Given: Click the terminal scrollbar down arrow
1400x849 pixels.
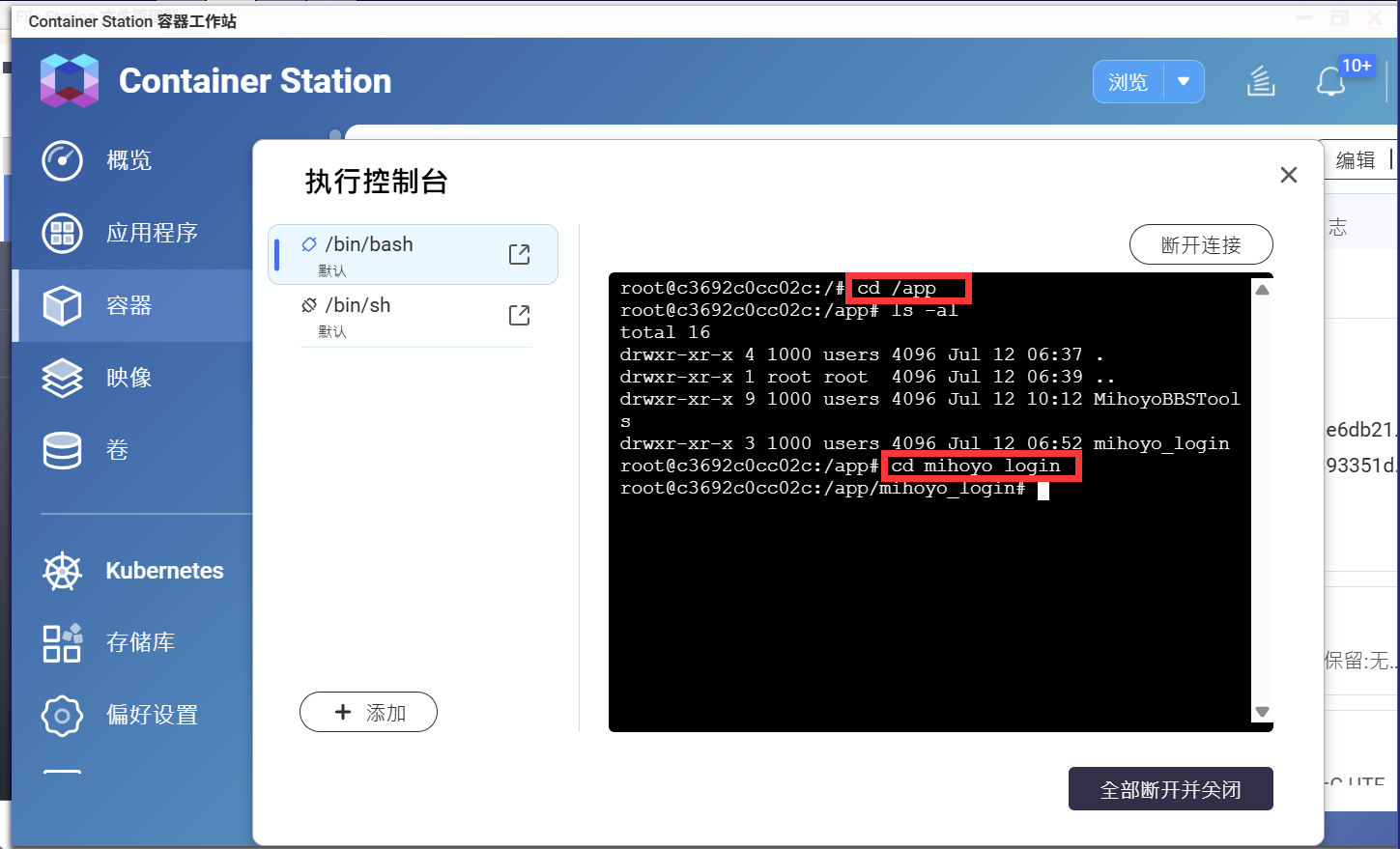Looking at the screenshot, I should [1262, 712].
